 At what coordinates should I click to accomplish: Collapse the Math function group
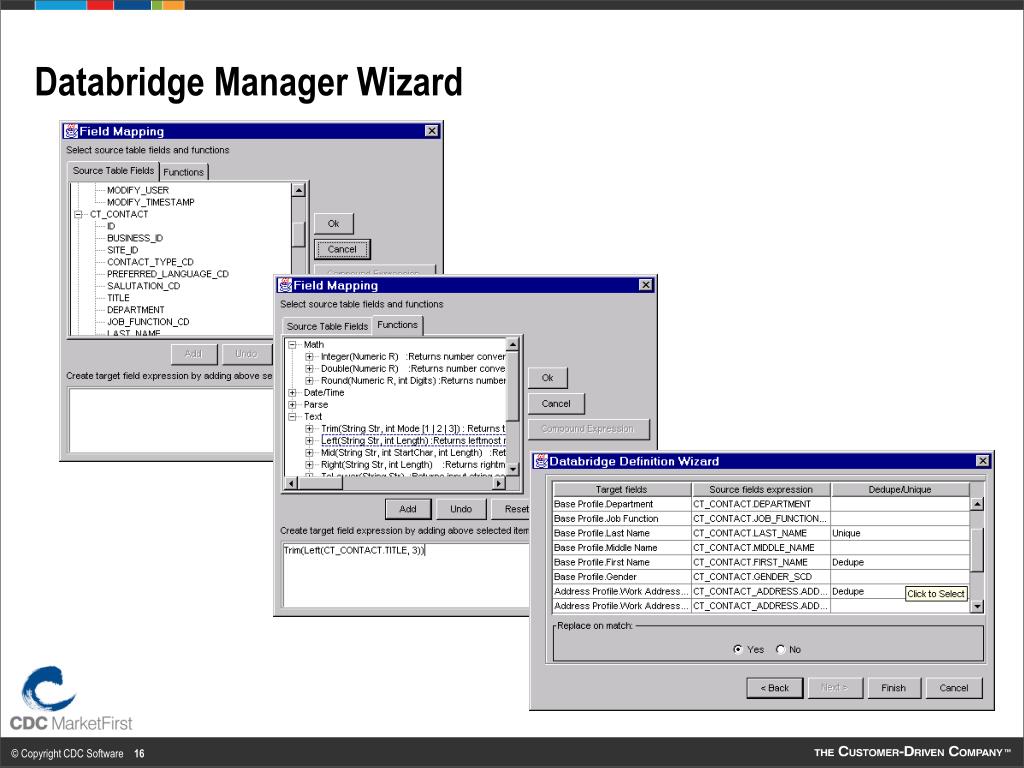click(293, 344)
